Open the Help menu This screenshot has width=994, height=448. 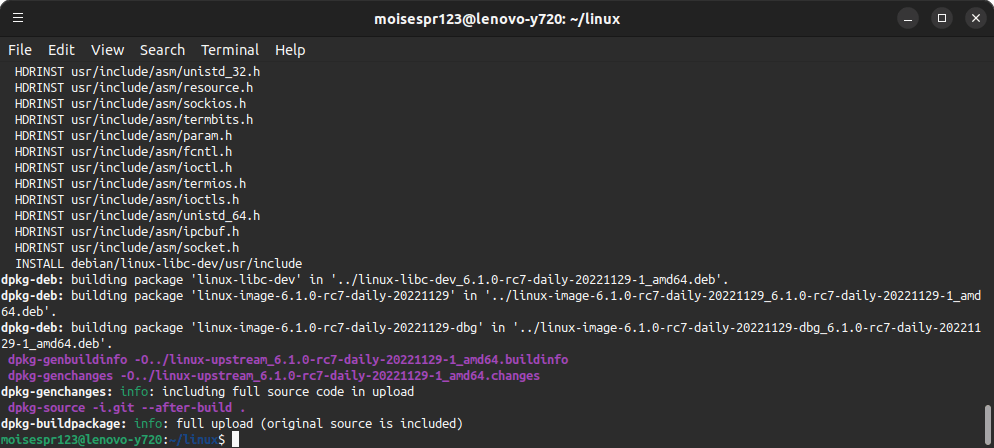click(x=290, y=50)
